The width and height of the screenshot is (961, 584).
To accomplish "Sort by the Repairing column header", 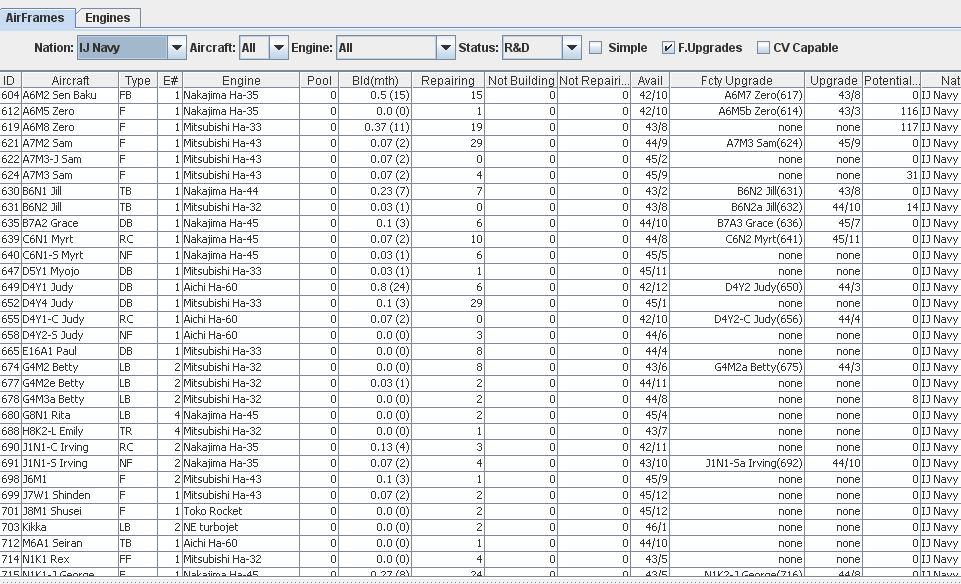I will coord(448,80).
